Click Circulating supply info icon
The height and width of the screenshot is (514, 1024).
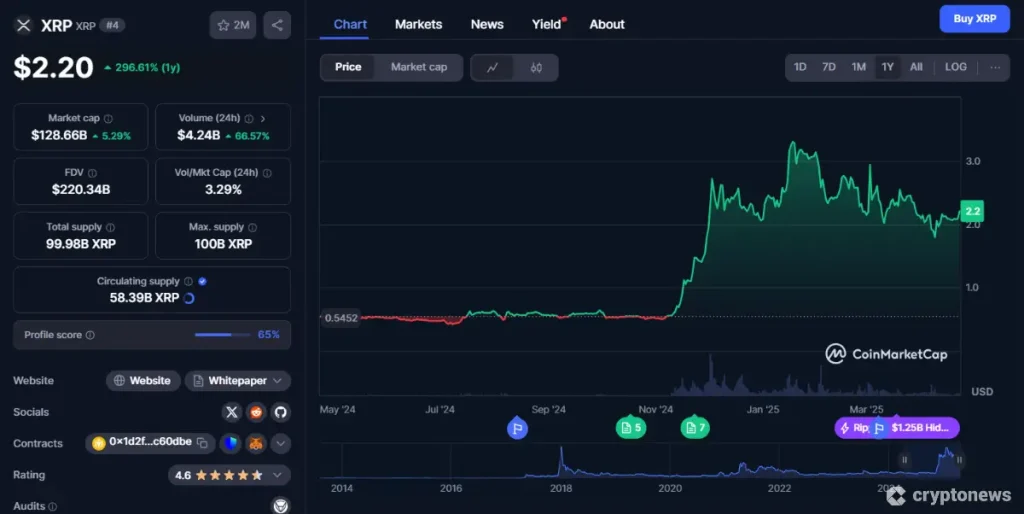(x=188, y=281)
